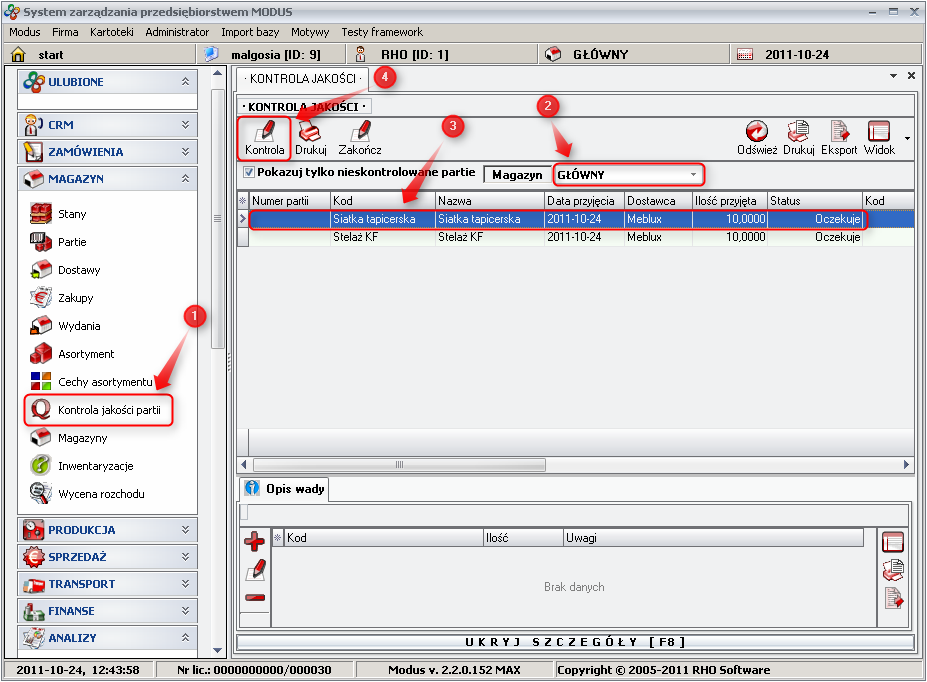
Task: Select the Opis wady tab
Action: (x=284, y=489)
